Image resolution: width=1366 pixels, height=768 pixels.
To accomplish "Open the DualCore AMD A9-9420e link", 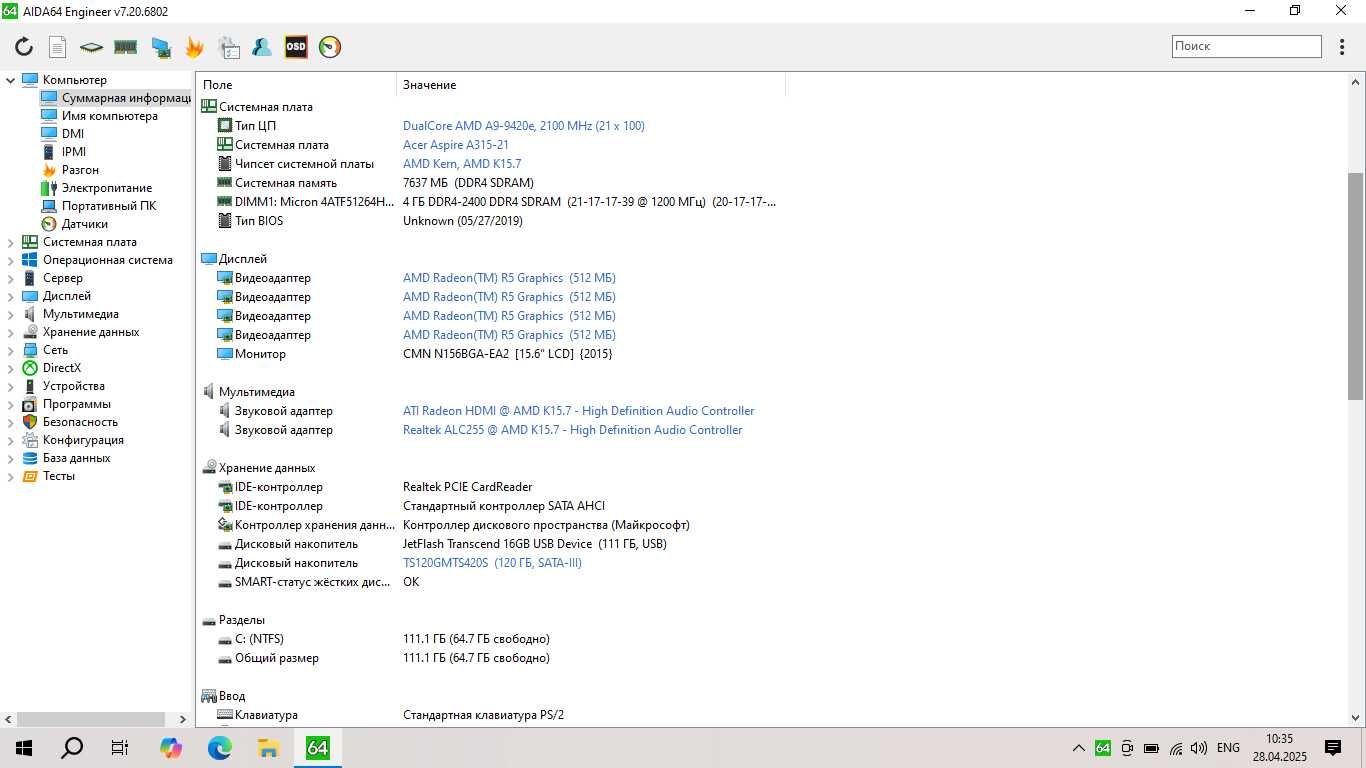I will coord(524,126).
